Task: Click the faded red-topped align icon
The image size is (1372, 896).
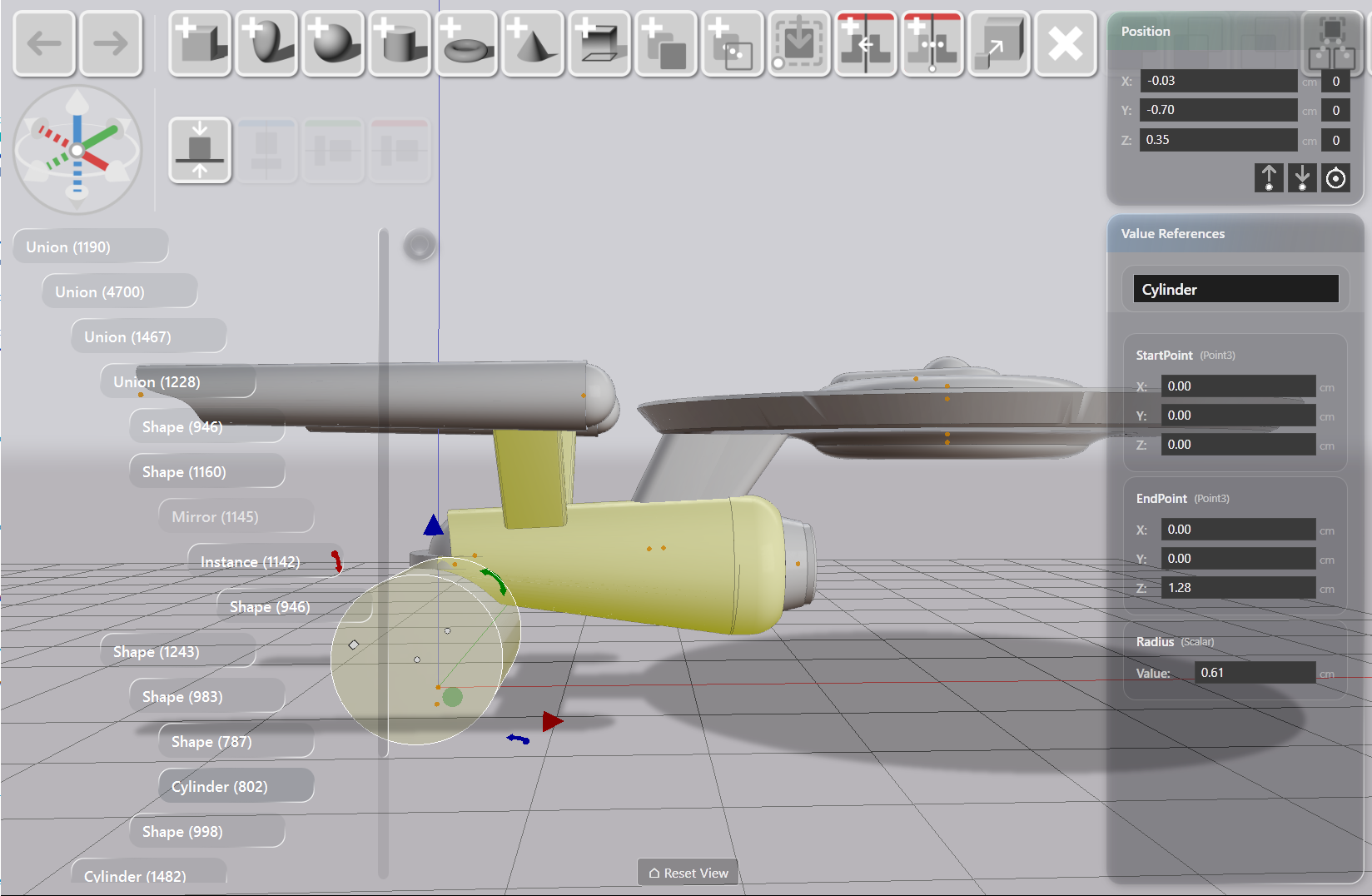Action: [x=400, y=150]
